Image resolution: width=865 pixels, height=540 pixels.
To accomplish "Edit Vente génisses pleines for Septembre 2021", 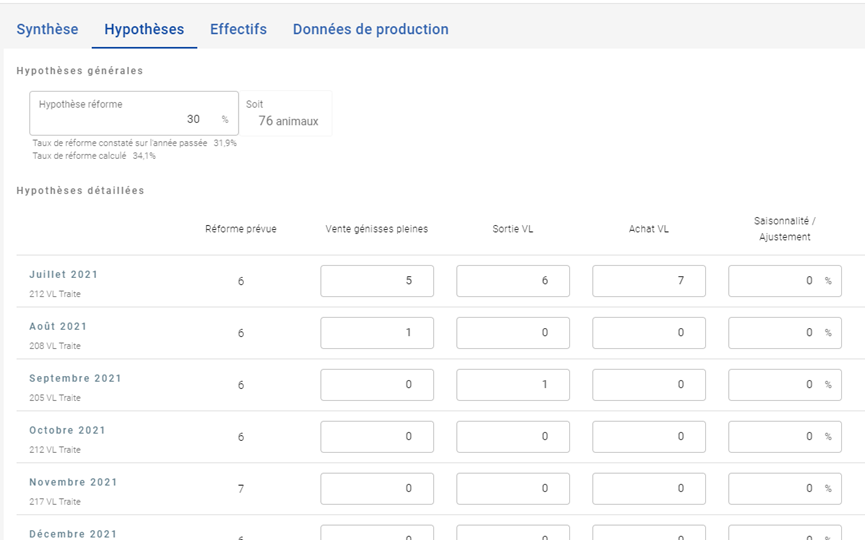I will pyautogui.click(x=377, y=384).
